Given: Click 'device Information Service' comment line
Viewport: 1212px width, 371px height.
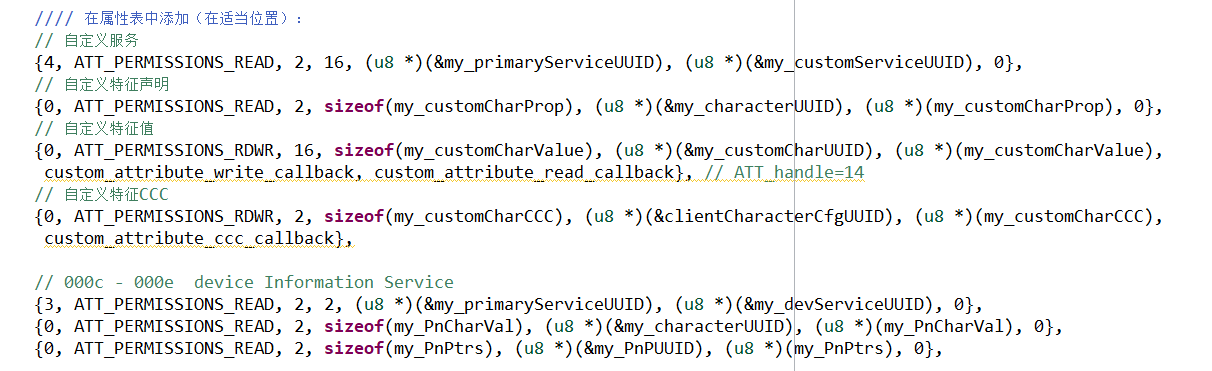Looking at the screenshot, I should (x=324, y=282).
